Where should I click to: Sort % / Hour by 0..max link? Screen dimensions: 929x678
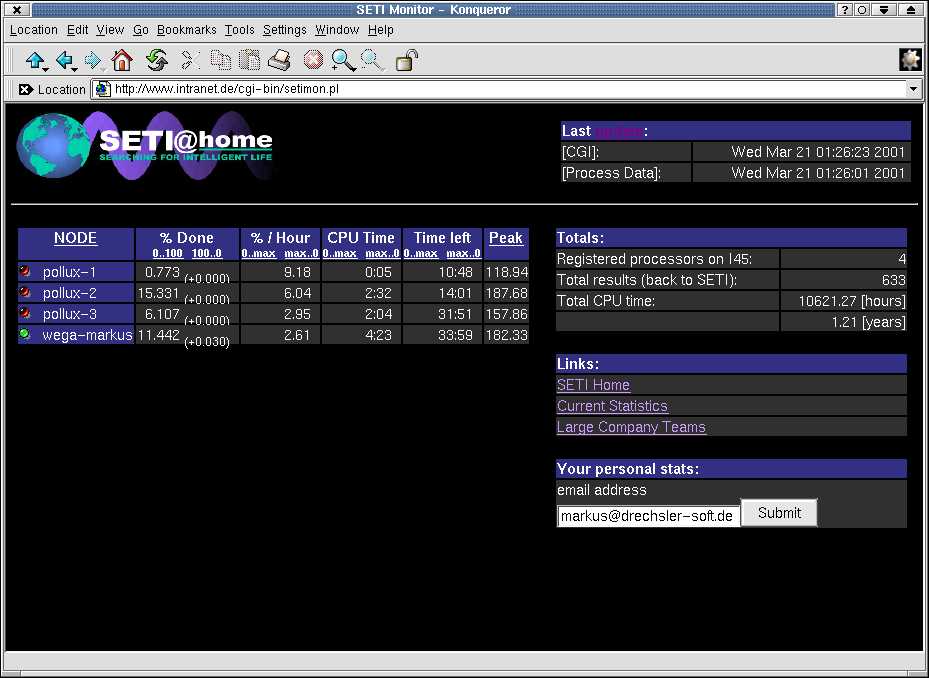pos(258,253)
